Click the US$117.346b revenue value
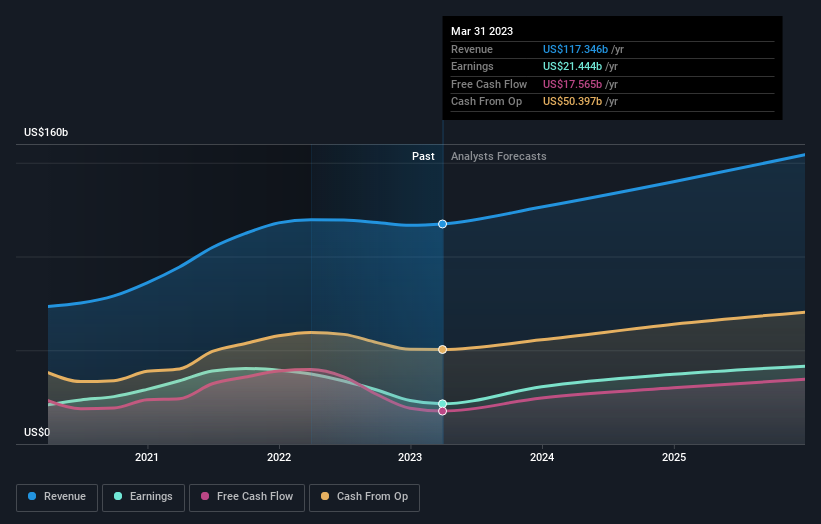This screenshot has width=821, height=524. point(575,49)
